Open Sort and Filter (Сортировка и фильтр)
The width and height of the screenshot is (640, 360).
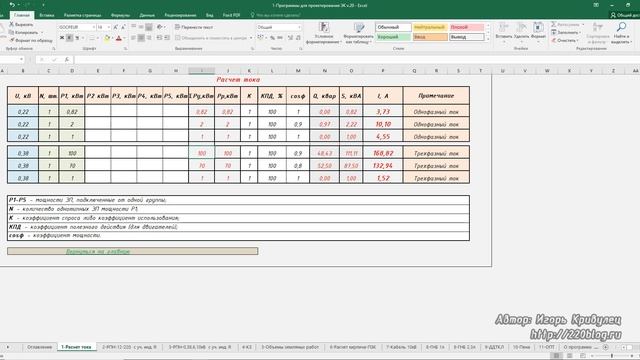pos(598,33)
